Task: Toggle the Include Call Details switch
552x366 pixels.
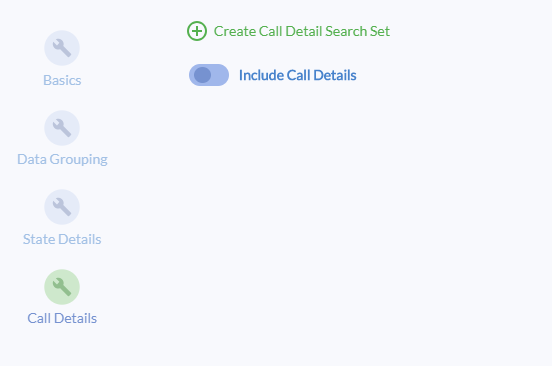Action: [209, 75]
